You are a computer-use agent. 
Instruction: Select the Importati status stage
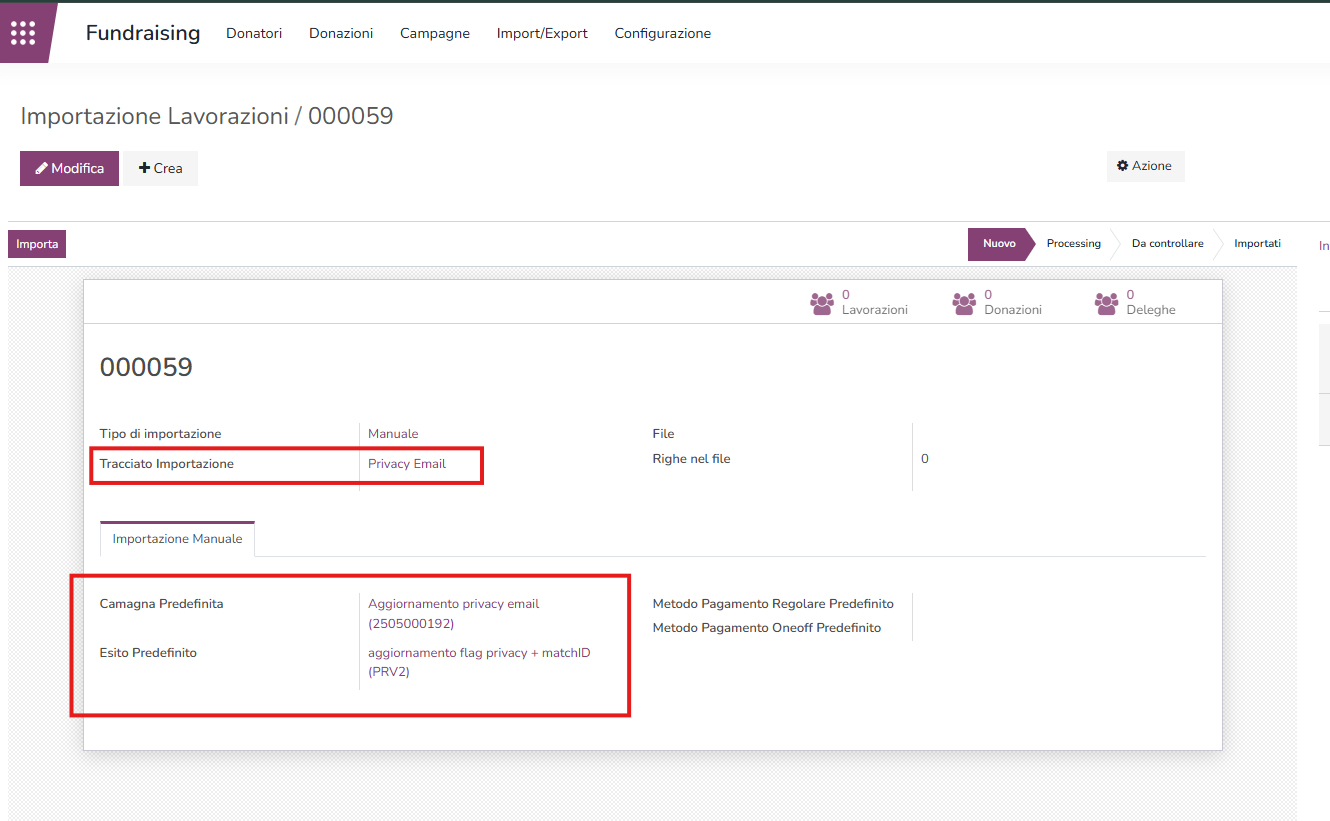(x=1257, y=244)
